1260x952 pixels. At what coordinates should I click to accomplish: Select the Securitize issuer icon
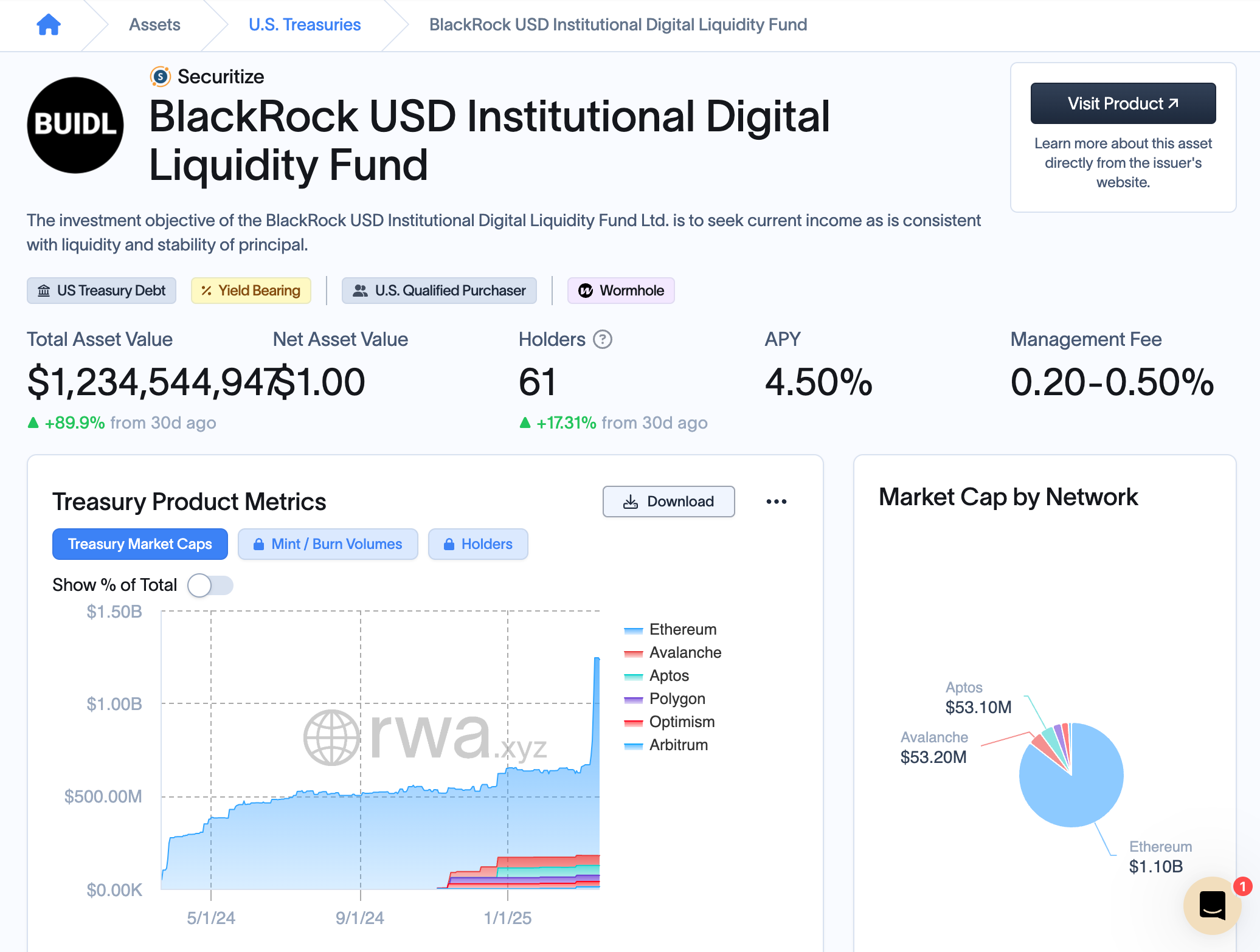(159, 76)
